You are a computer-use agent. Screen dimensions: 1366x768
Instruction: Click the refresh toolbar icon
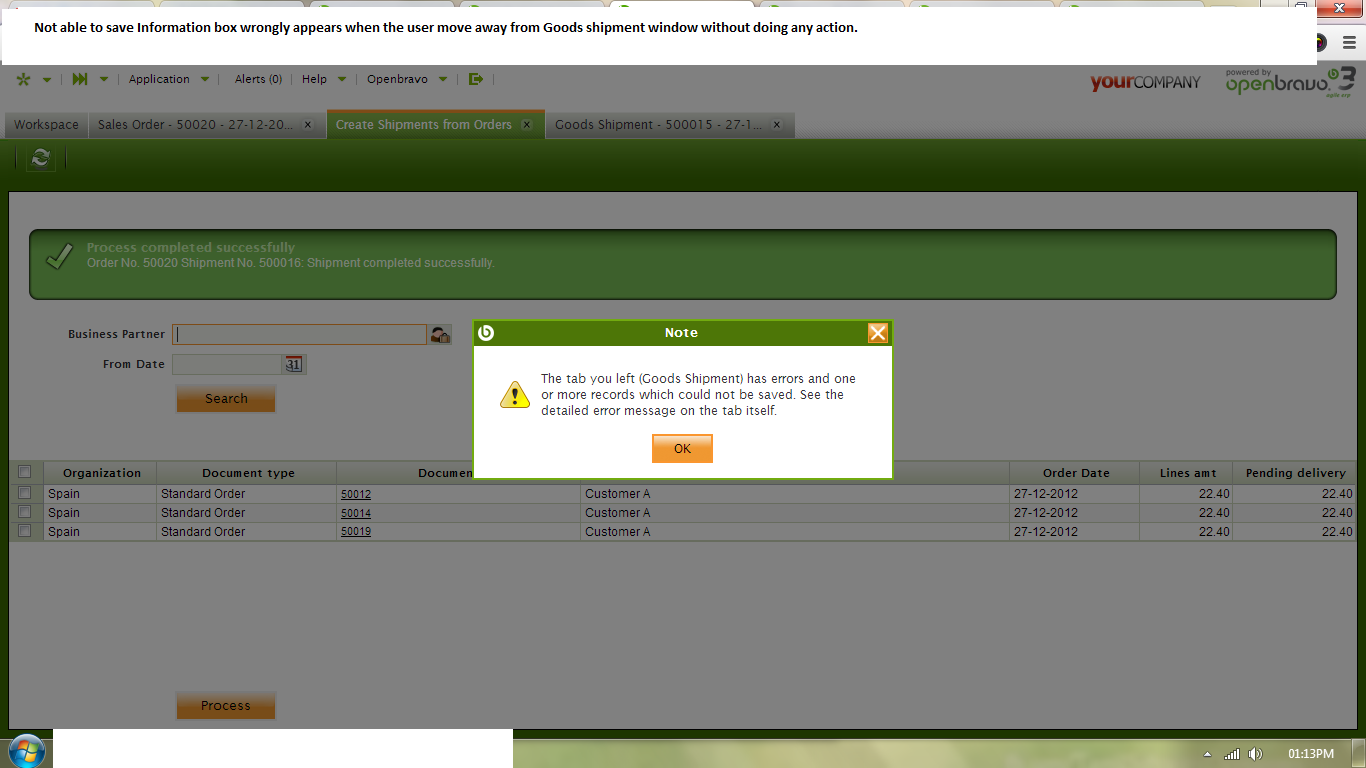(41, 158)
